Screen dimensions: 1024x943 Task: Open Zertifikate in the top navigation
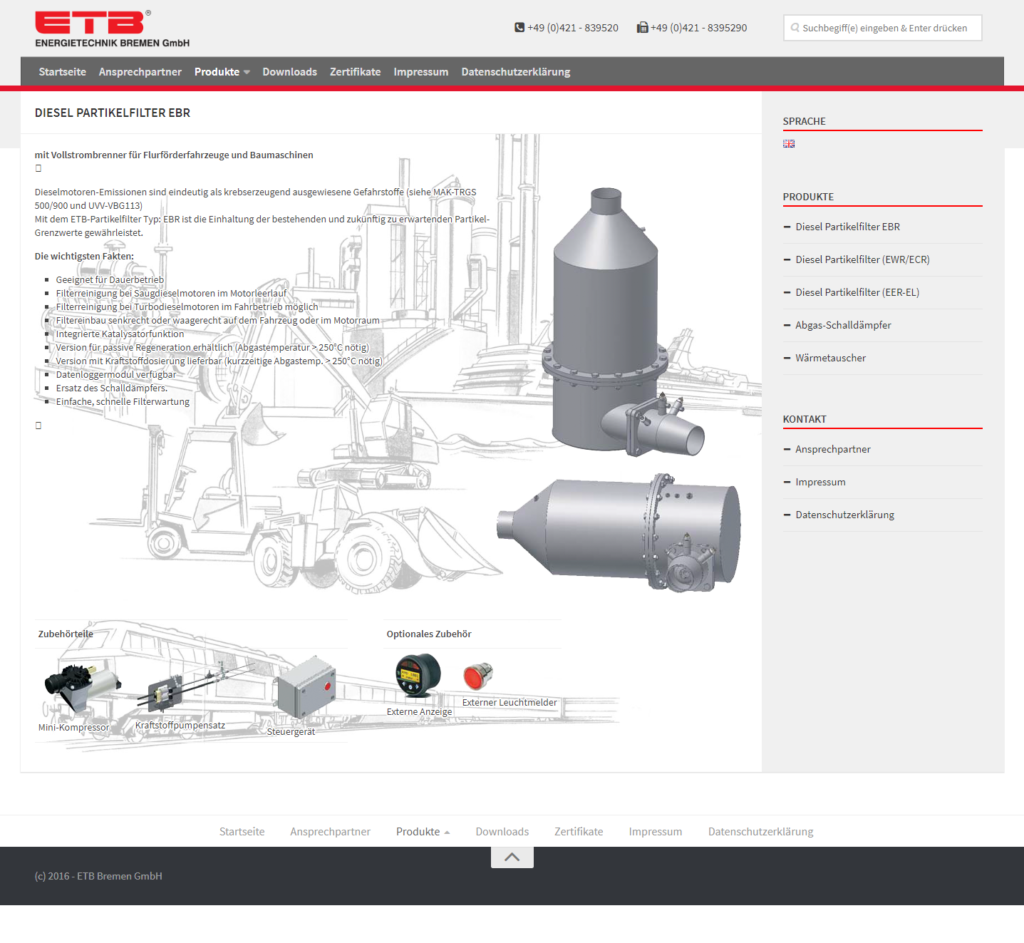pos(355,72)
